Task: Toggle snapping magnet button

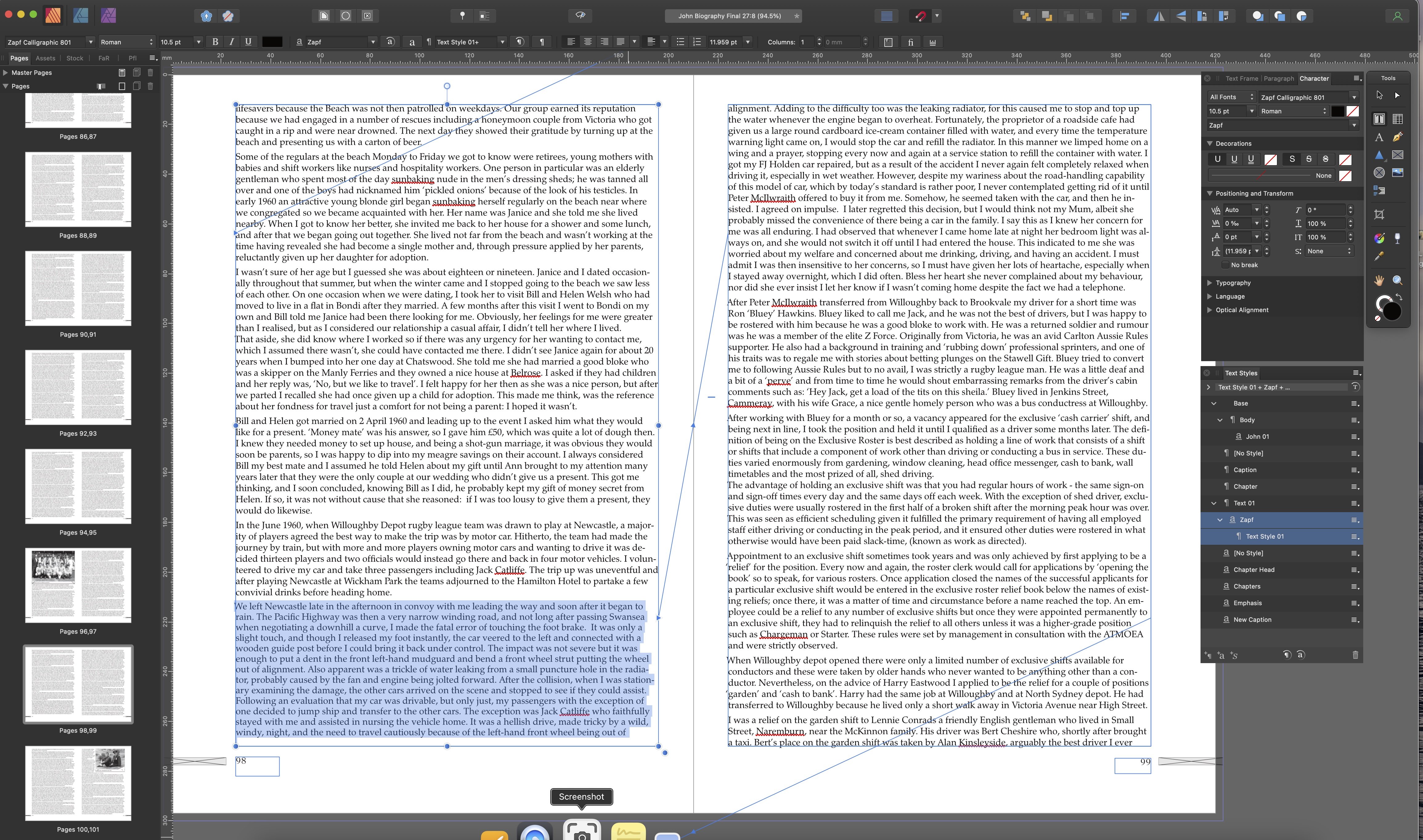Action: pyautogui.click(x=920, y=16)
